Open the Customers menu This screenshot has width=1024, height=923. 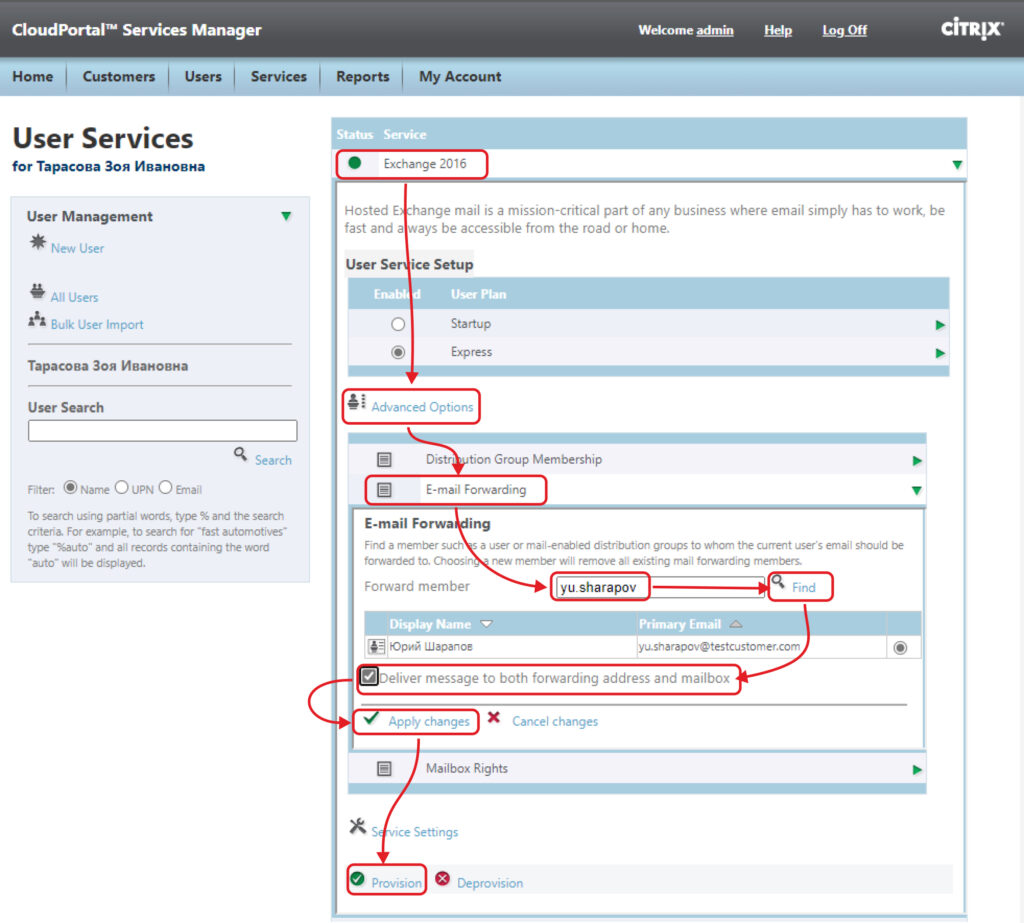click(x=119, y=76)
